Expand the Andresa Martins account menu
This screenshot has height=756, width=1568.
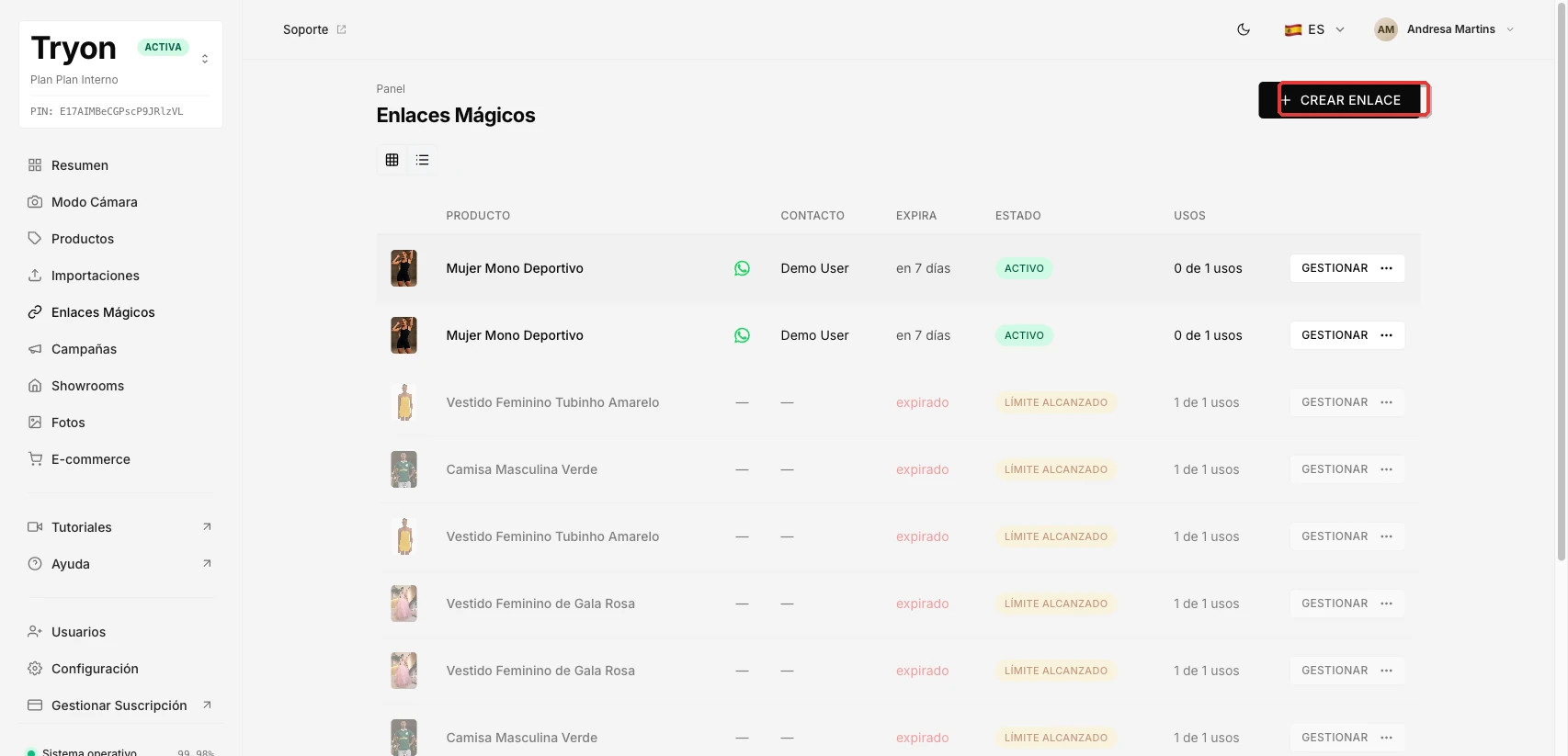[1444, 29]
